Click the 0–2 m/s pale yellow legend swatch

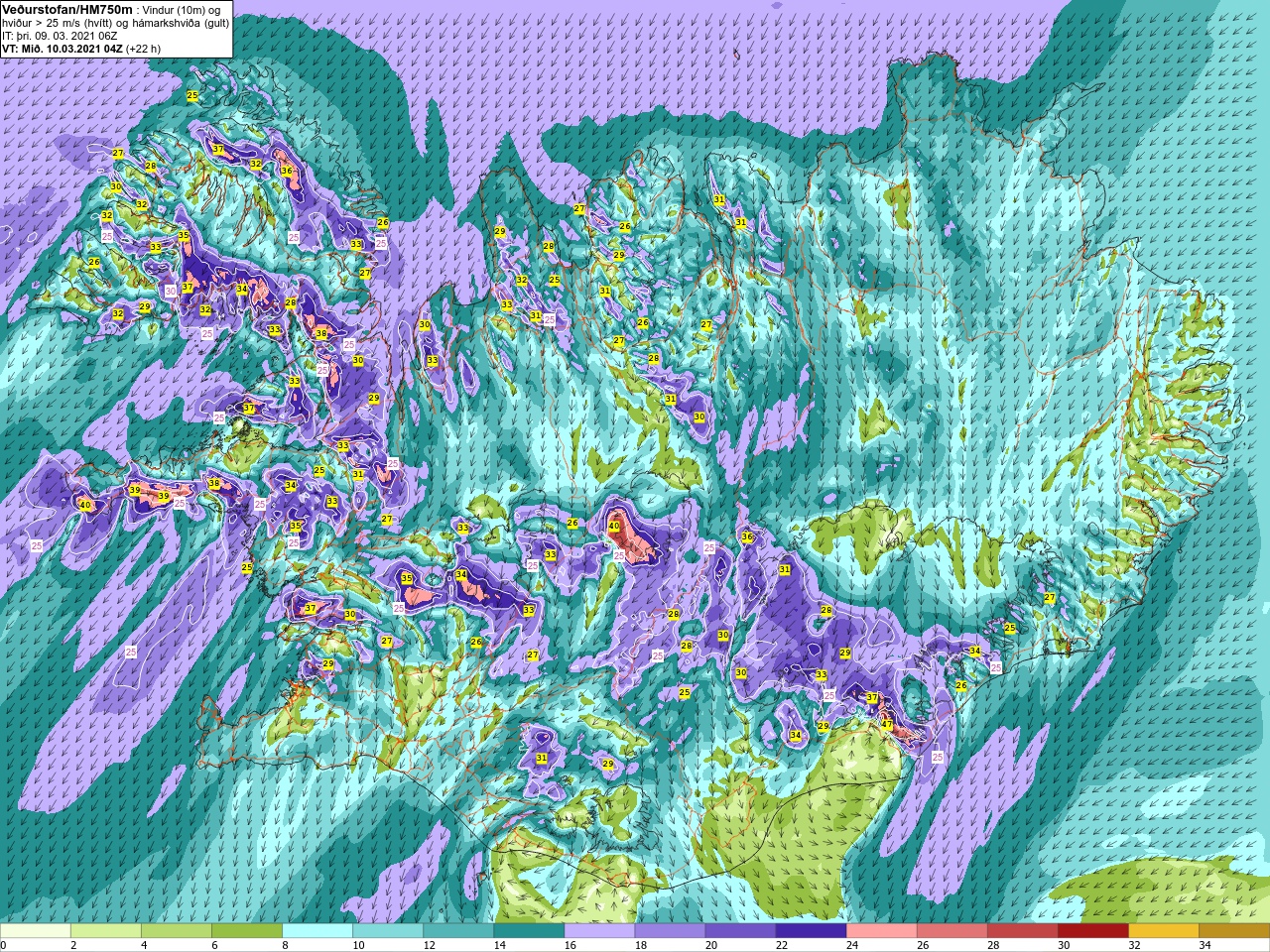36,931
